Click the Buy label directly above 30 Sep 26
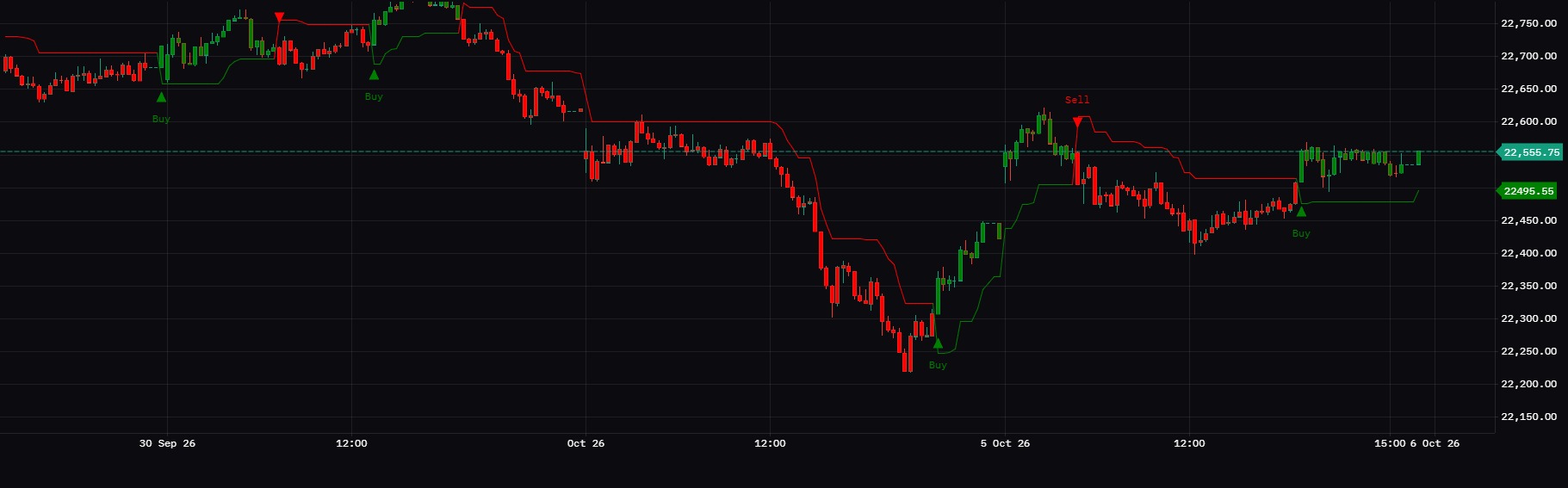The image size is (1568, 488). 161,119
